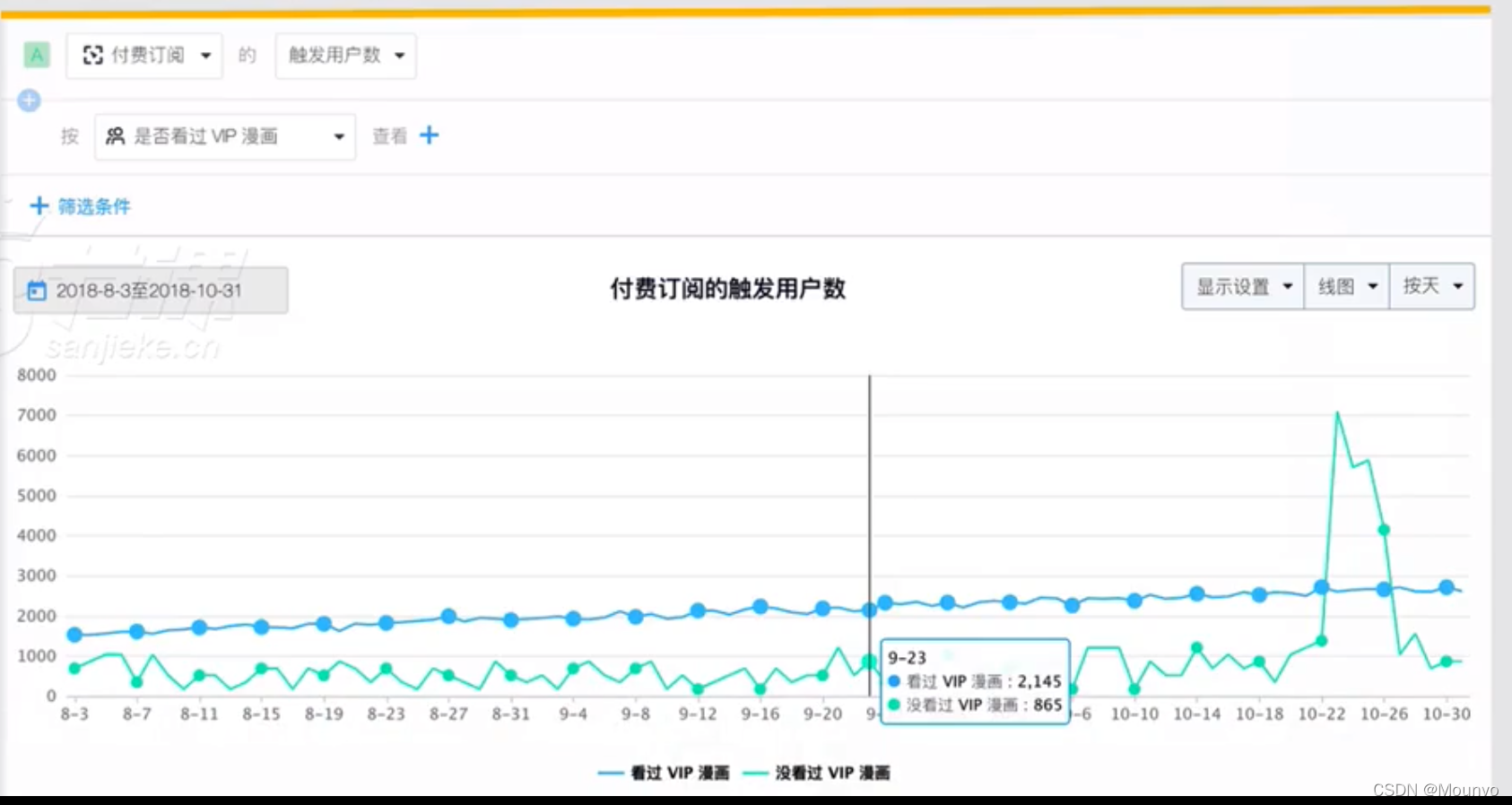Click the event icon inside 付费订阅 dropdown
The image size is (1512, 805).
point(92,56)
